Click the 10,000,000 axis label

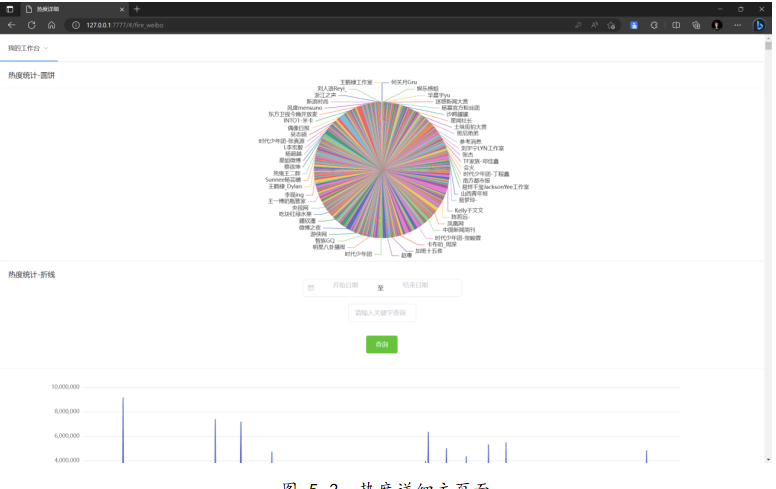pyautogui.click(x=65, y=387)
